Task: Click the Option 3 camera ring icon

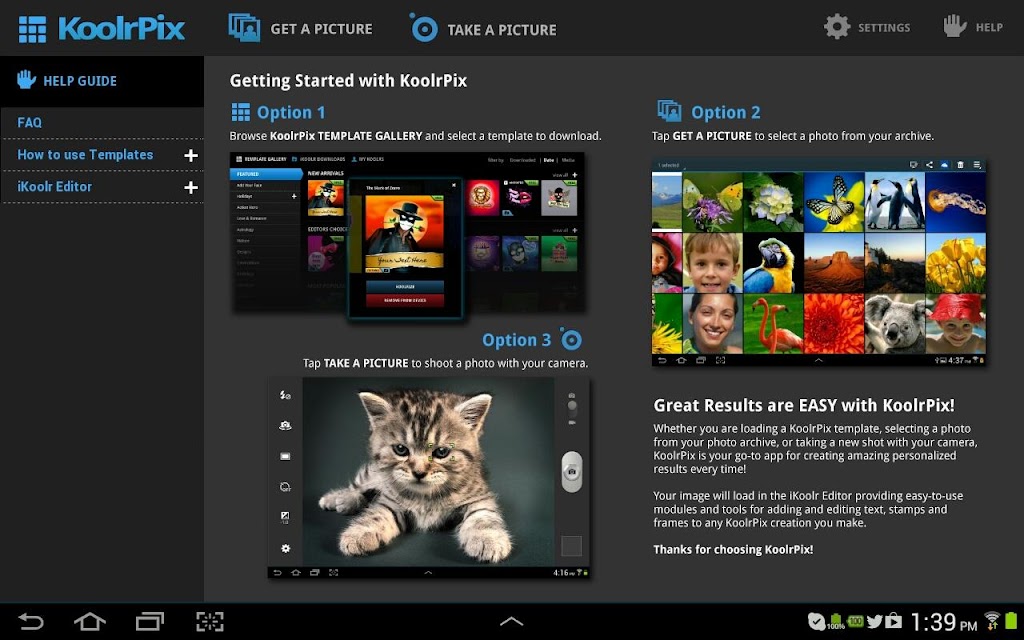Action: [x=571, y=340]
